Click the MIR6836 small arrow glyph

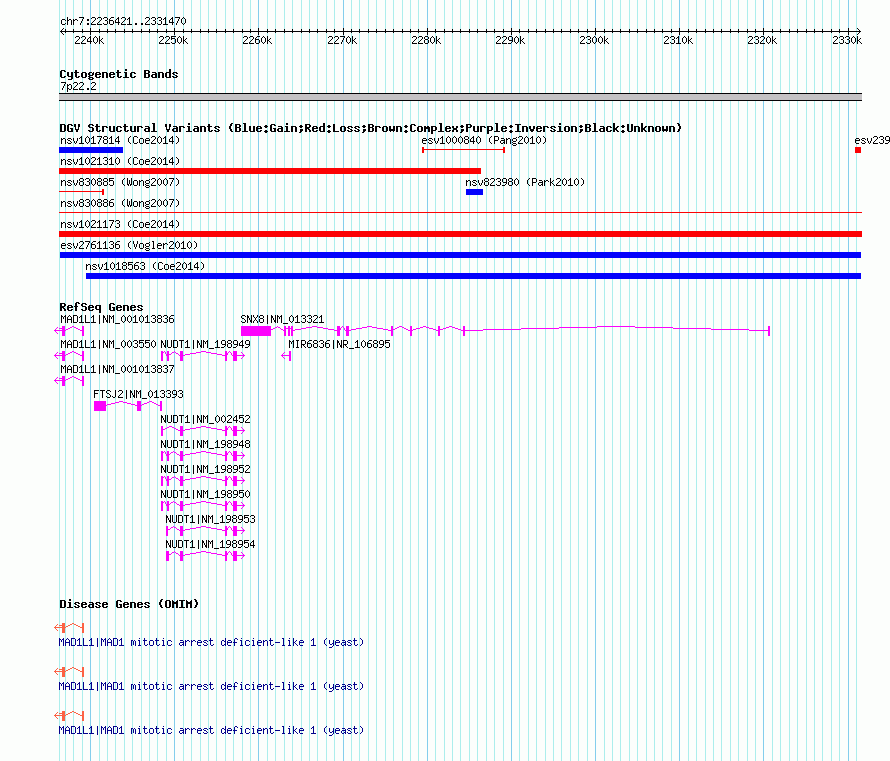(287, 356)
